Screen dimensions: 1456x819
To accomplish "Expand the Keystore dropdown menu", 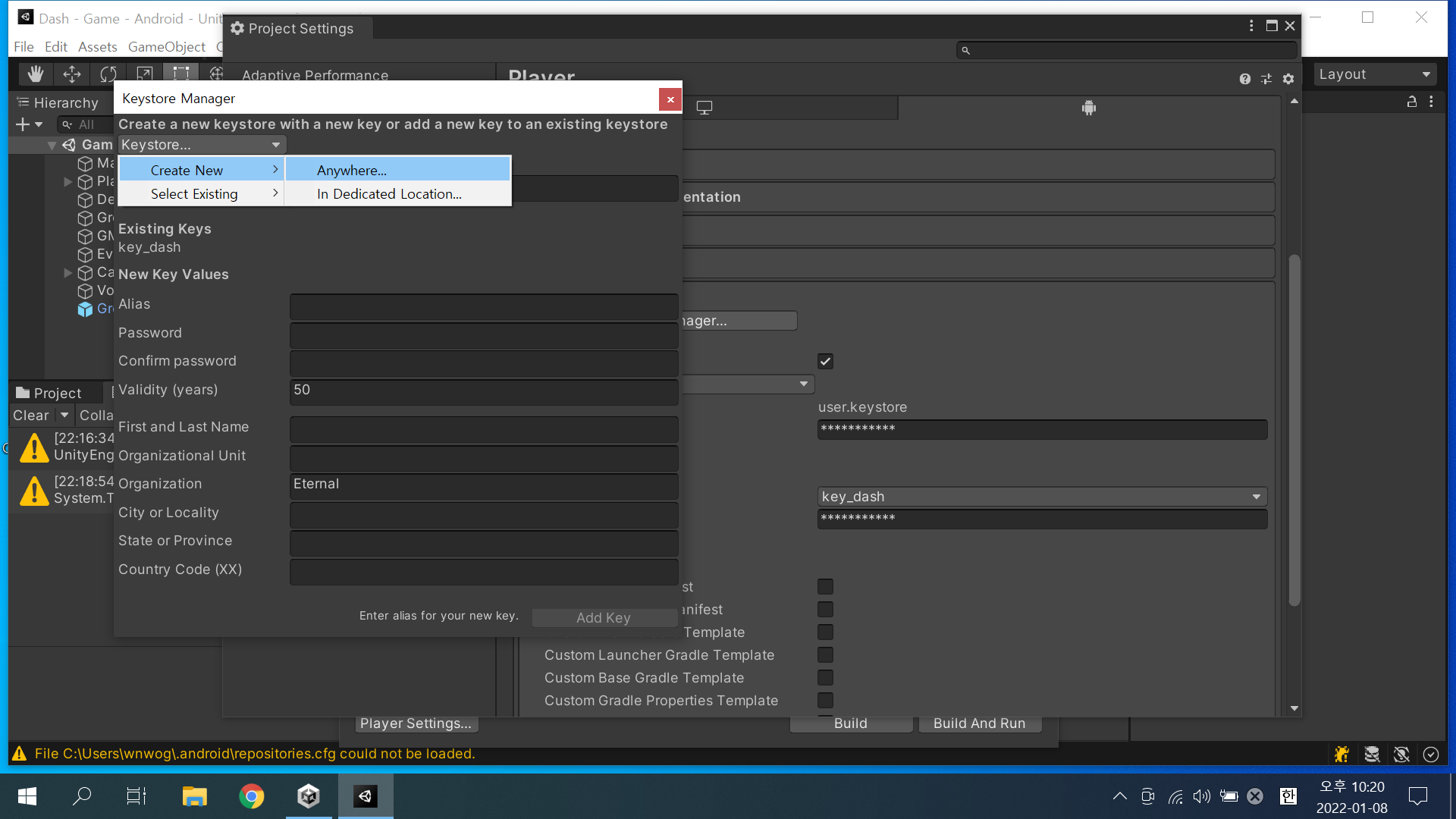I will [200, 144].
